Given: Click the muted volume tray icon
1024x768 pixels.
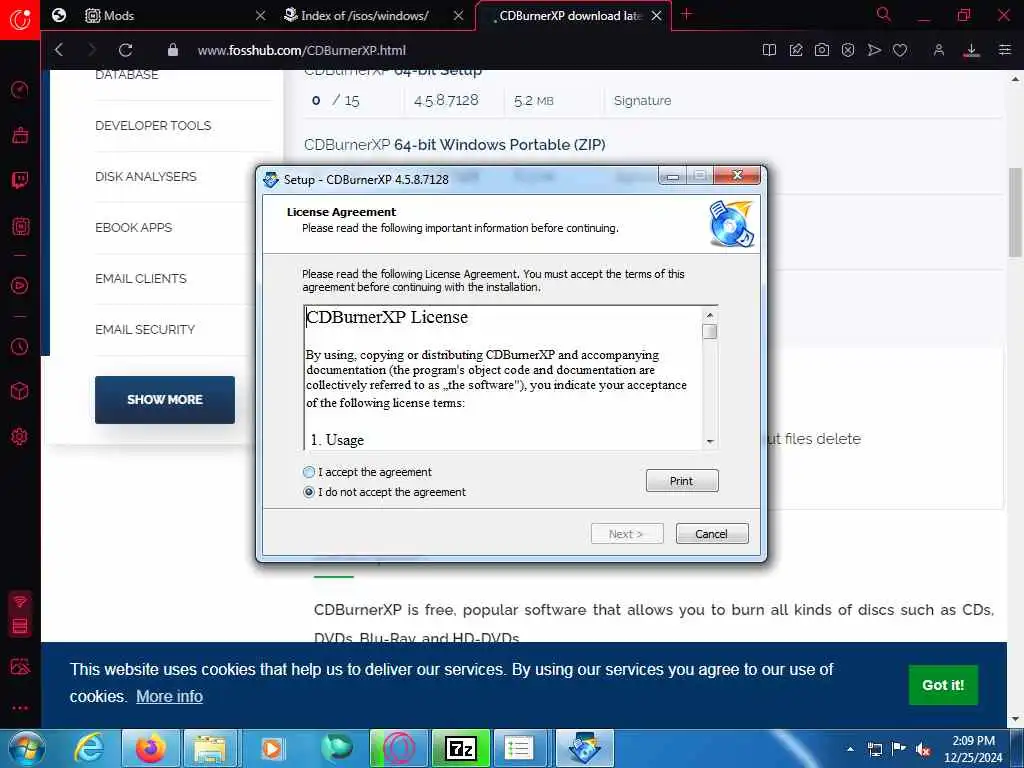Looking at the screenshot, I should click(x=923, y=749).
